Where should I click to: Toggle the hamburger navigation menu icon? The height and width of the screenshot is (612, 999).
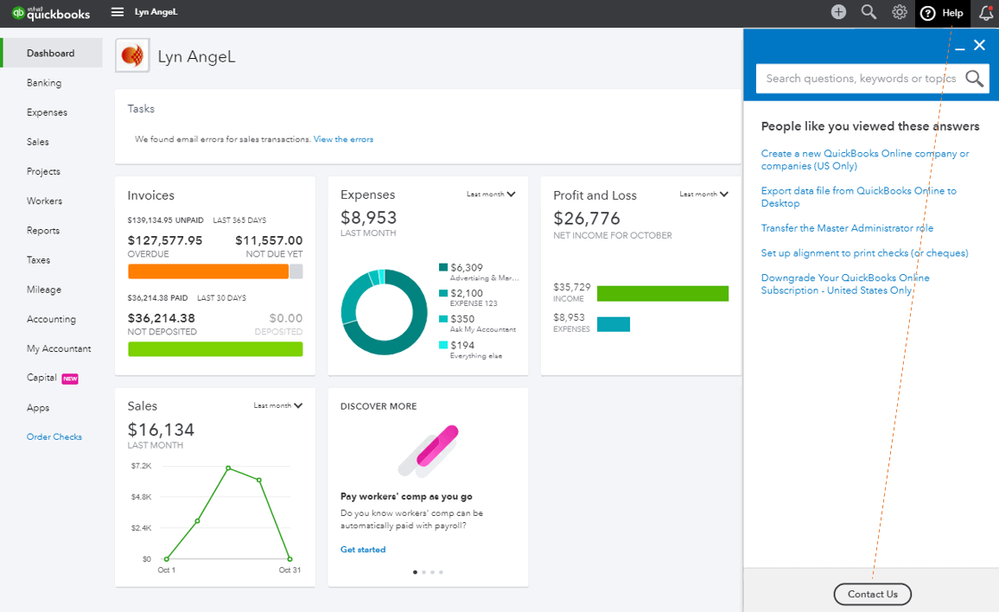point(117,12)
